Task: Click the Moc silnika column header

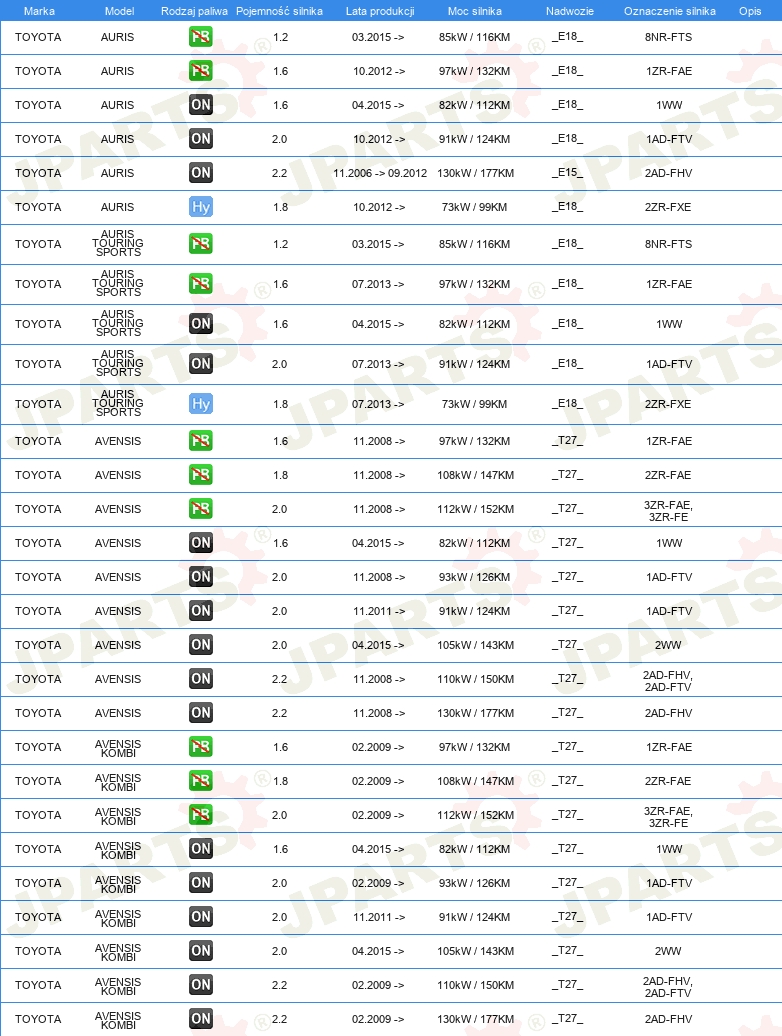Action: (474, 11)
